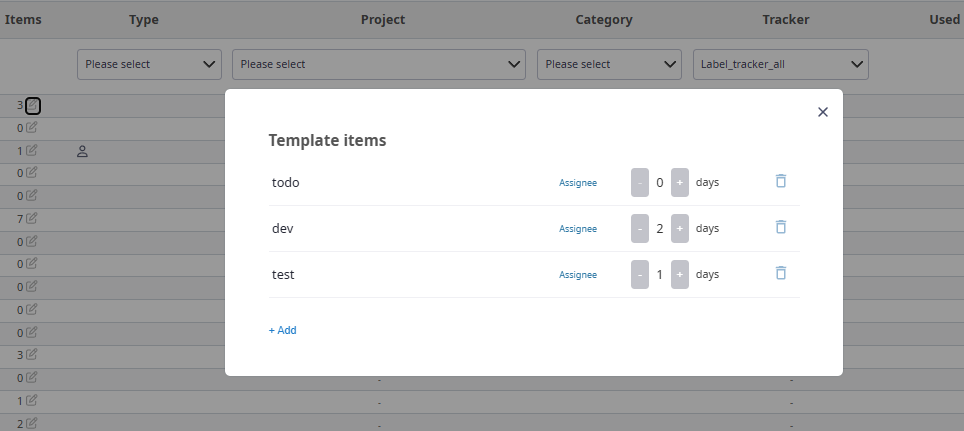964x431 pixels.
Task: Click the Assignee link for todo
Action: point(577,183)
